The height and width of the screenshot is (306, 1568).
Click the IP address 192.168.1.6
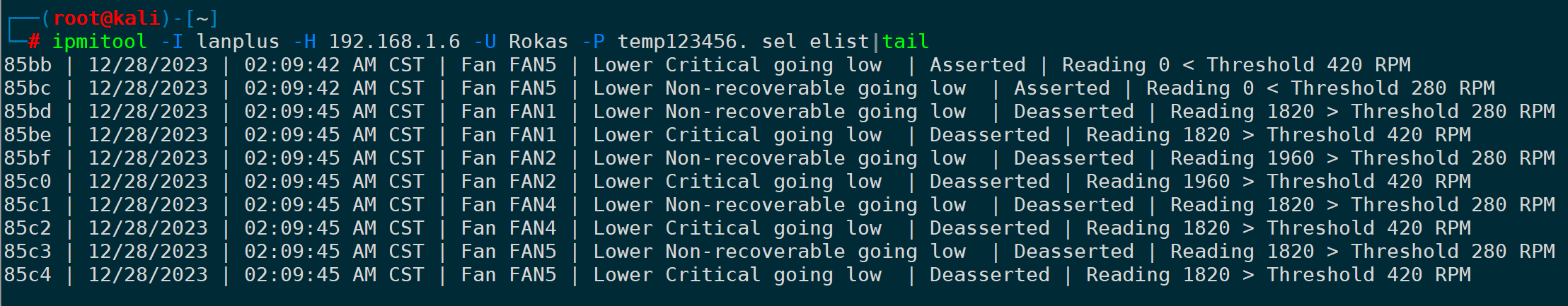coord(394,42)
